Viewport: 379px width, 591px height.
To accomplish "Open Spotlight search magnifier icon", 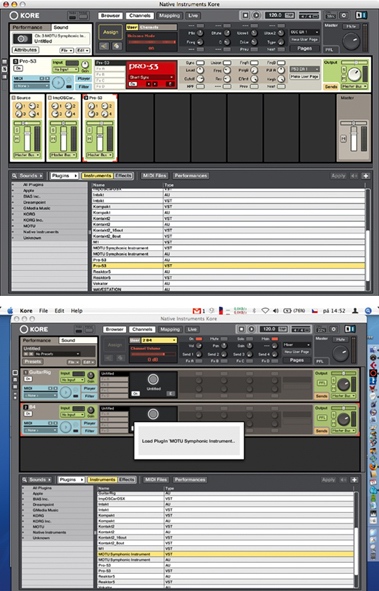I will [x=368, y=311].
